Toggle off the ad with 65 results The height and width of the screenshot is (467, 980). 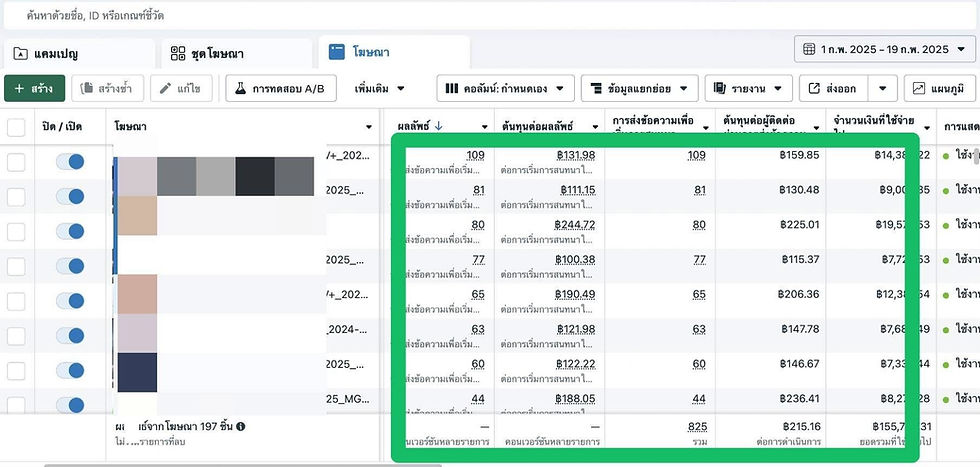(x=70, y=301)
